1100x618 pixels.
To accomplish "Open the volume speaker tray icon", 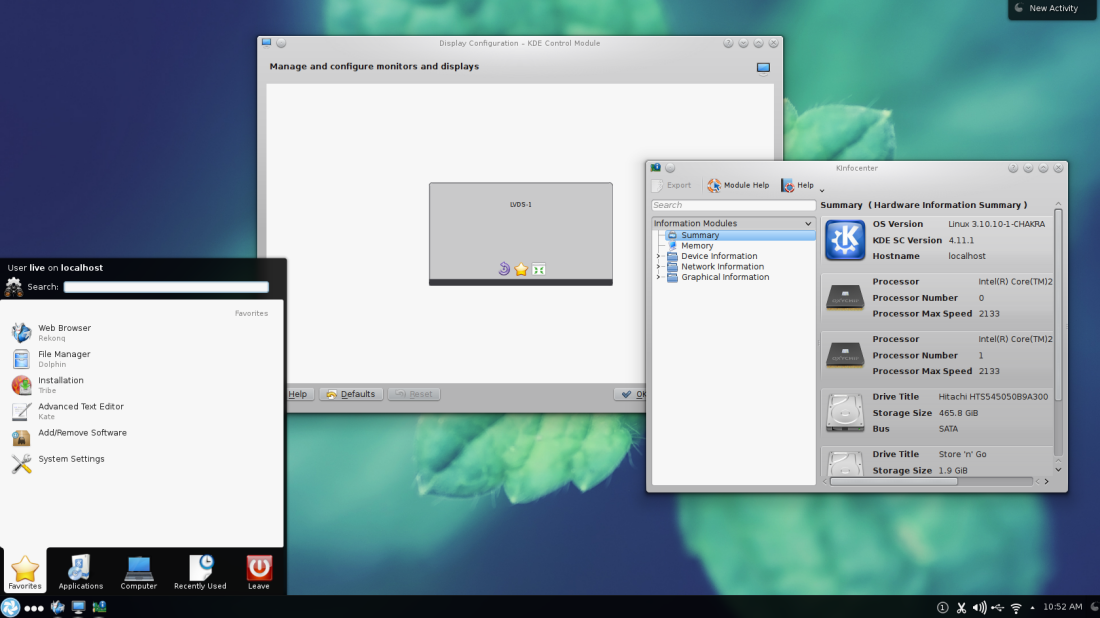I will pos(979,607).
